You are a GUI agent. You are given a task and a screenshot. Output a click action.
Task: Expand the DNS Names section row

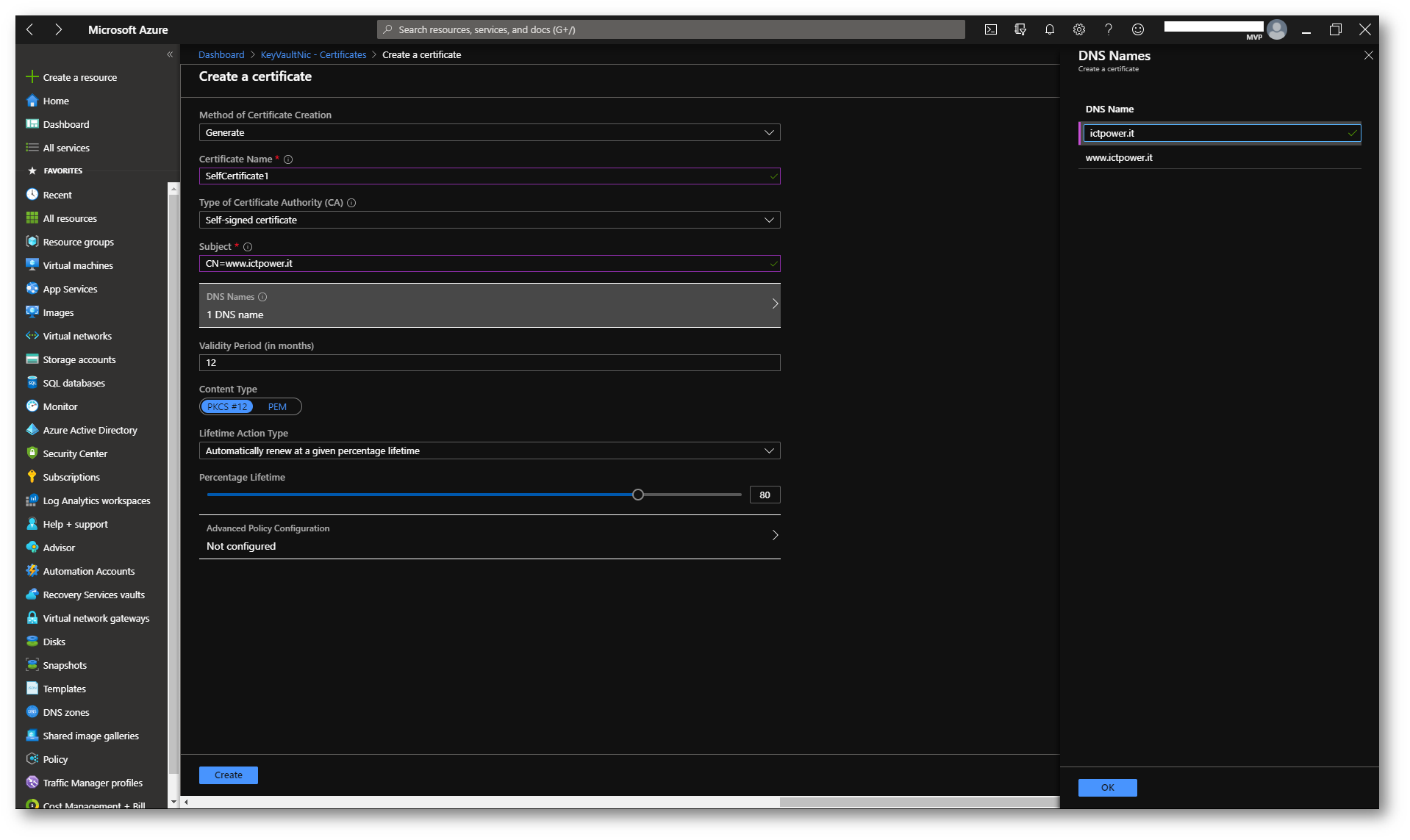[490, 305]
